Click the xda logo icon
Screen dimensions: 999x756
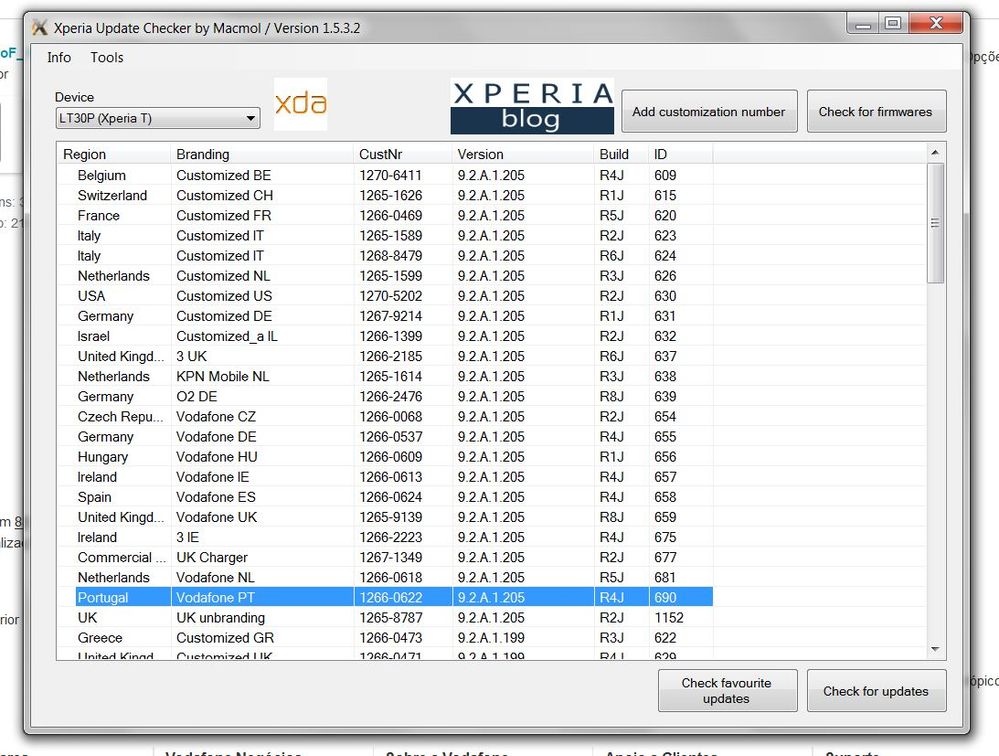pyautogui.click(x=300, y=104)
